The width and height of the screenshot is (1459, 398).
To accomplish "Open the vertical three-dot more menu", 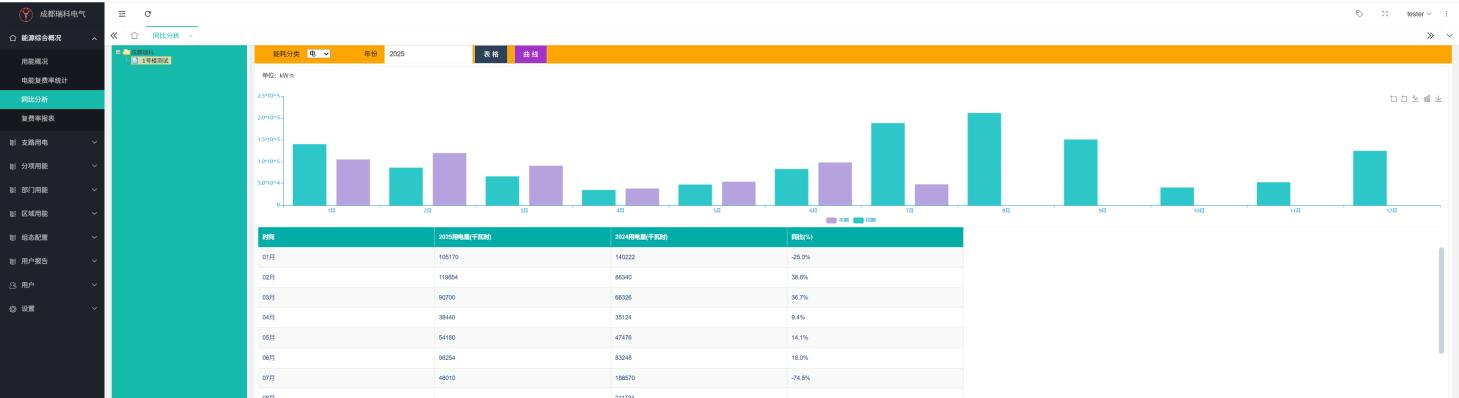I will (x=1446, y=13).
